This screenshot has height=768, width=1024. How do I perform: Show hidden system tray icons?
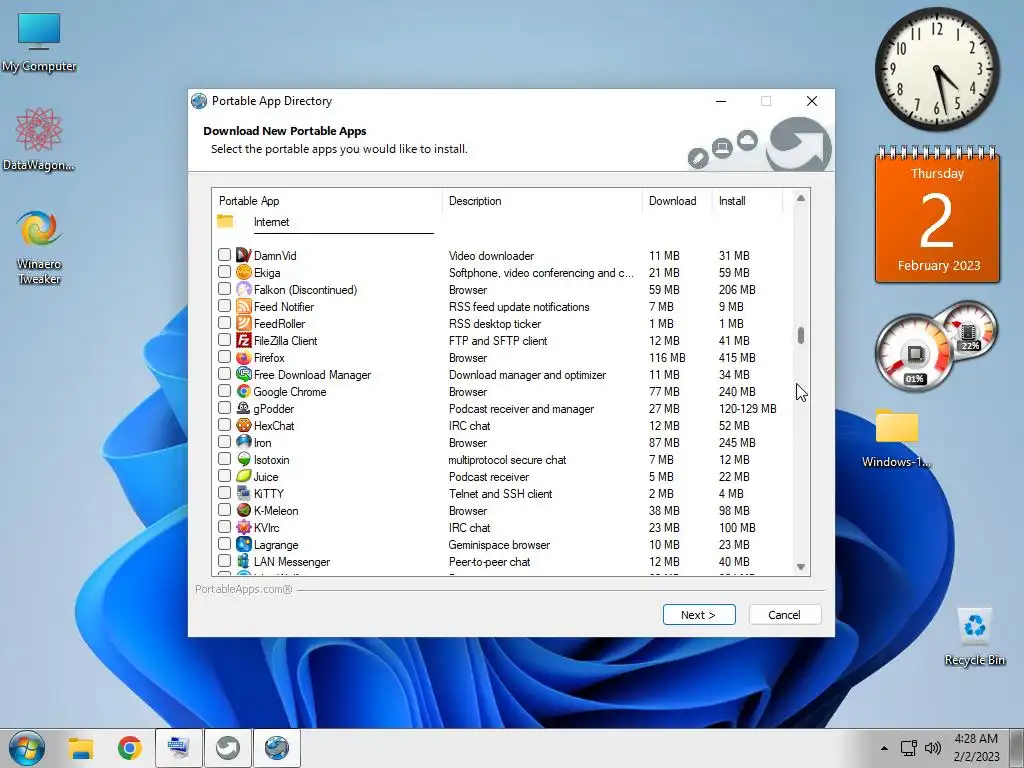[884, 748]
